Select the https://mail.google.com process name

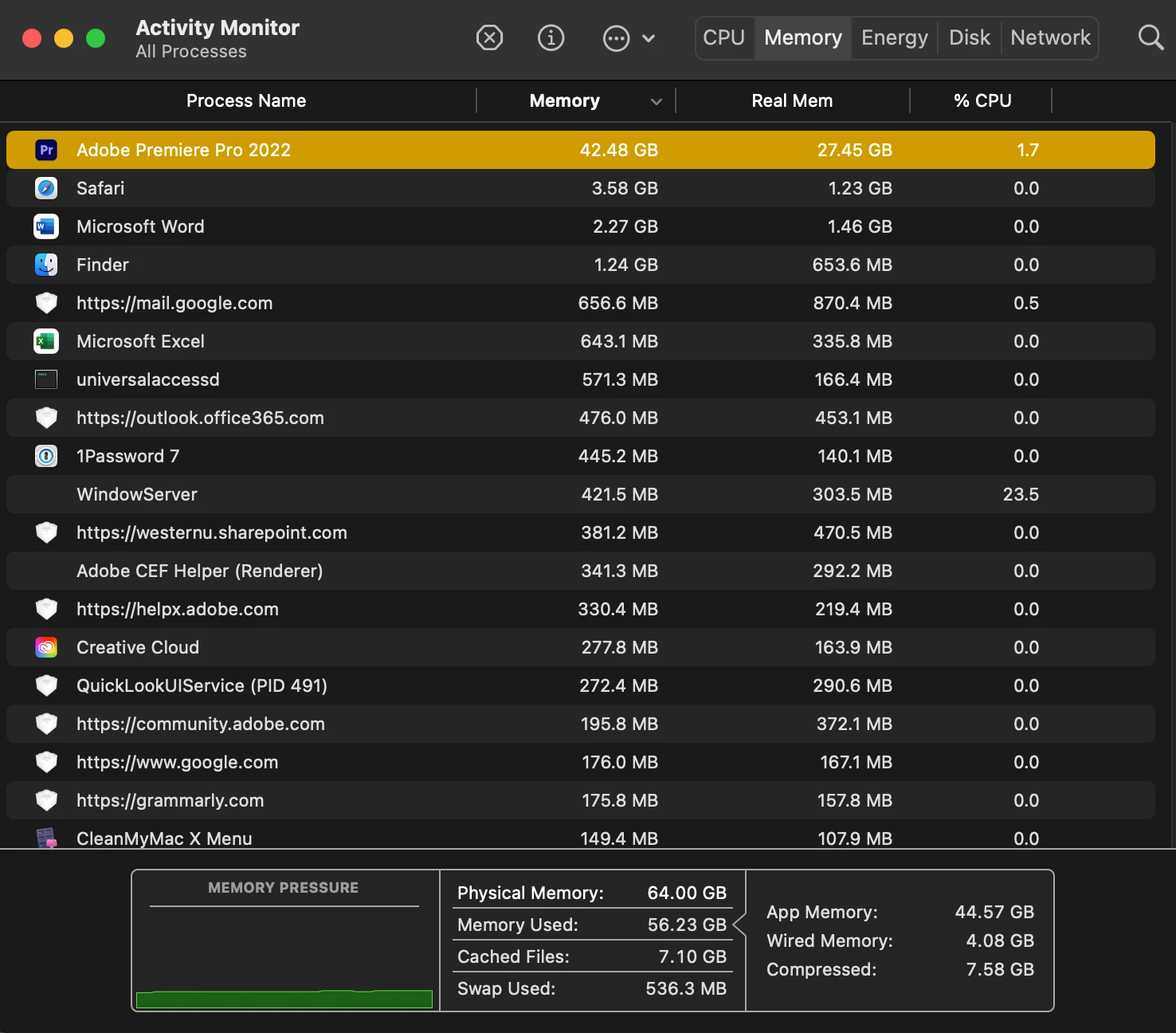(x=174, y=303)
